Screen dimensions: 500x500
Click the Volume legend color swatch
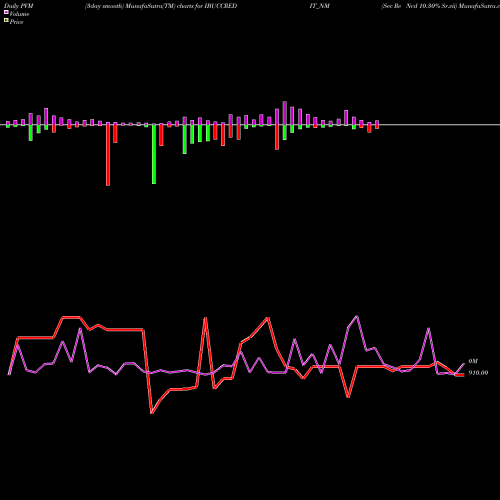[6, 12]
